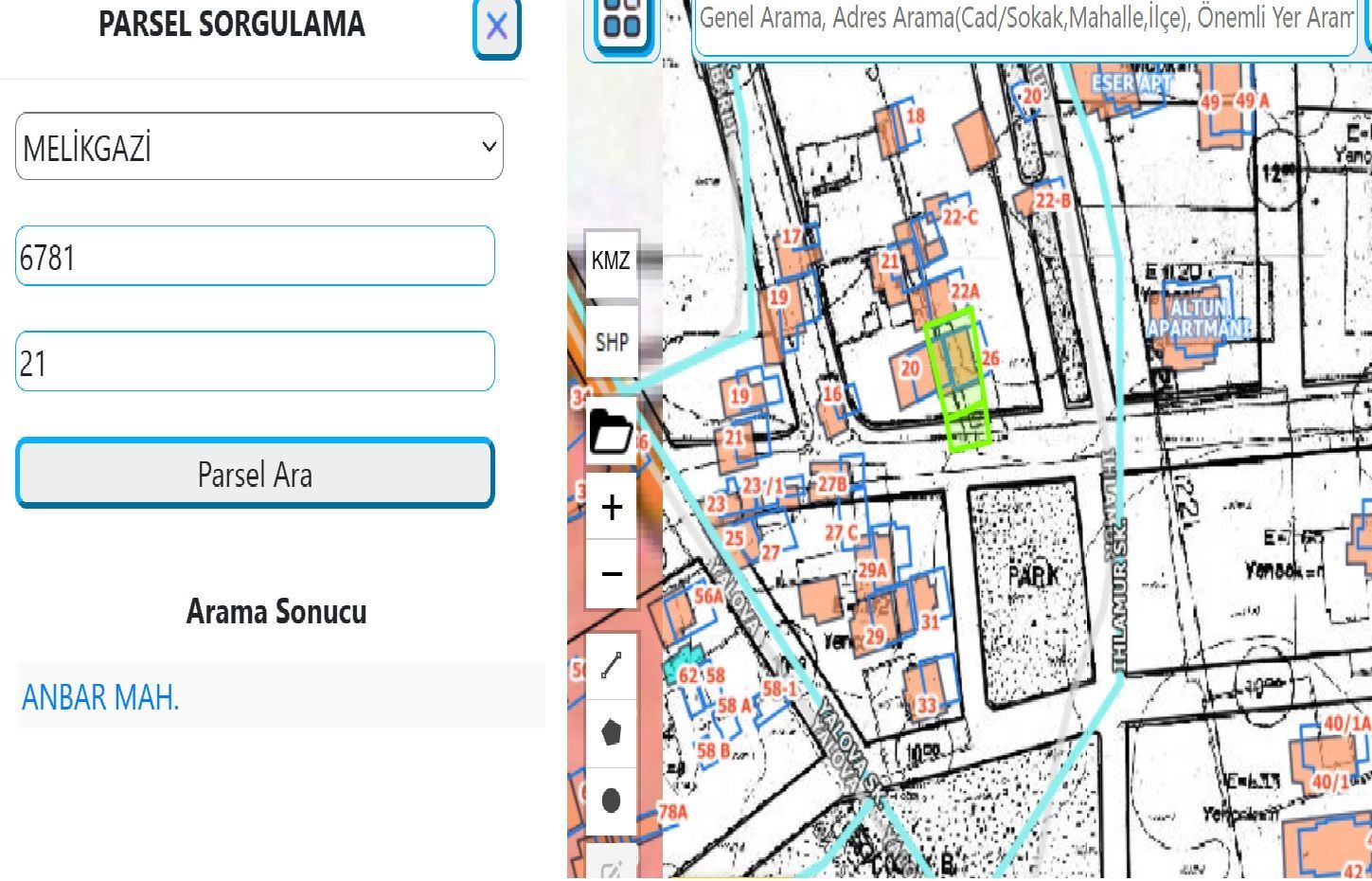Screen dimensions: 1372x881
Task: Open the ANBAR MAH. search result
Action: coord(100,697)
